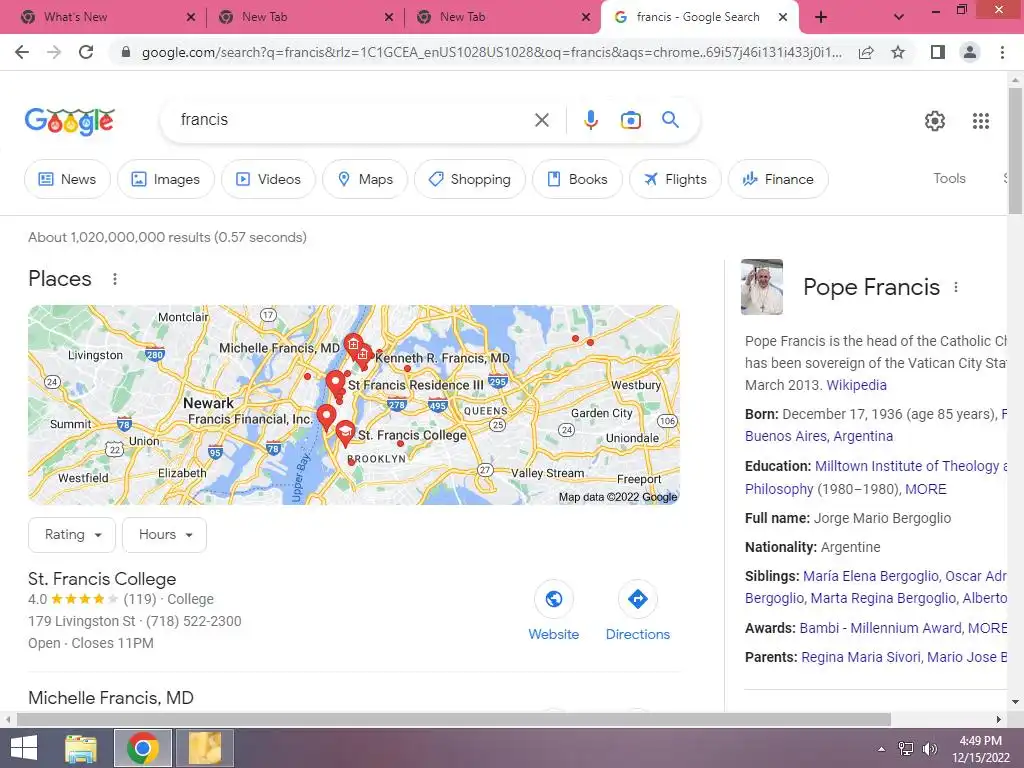Click the St. Francis College map pin
This screenshot has height=768, width=1024.
[x=345, y=433]
